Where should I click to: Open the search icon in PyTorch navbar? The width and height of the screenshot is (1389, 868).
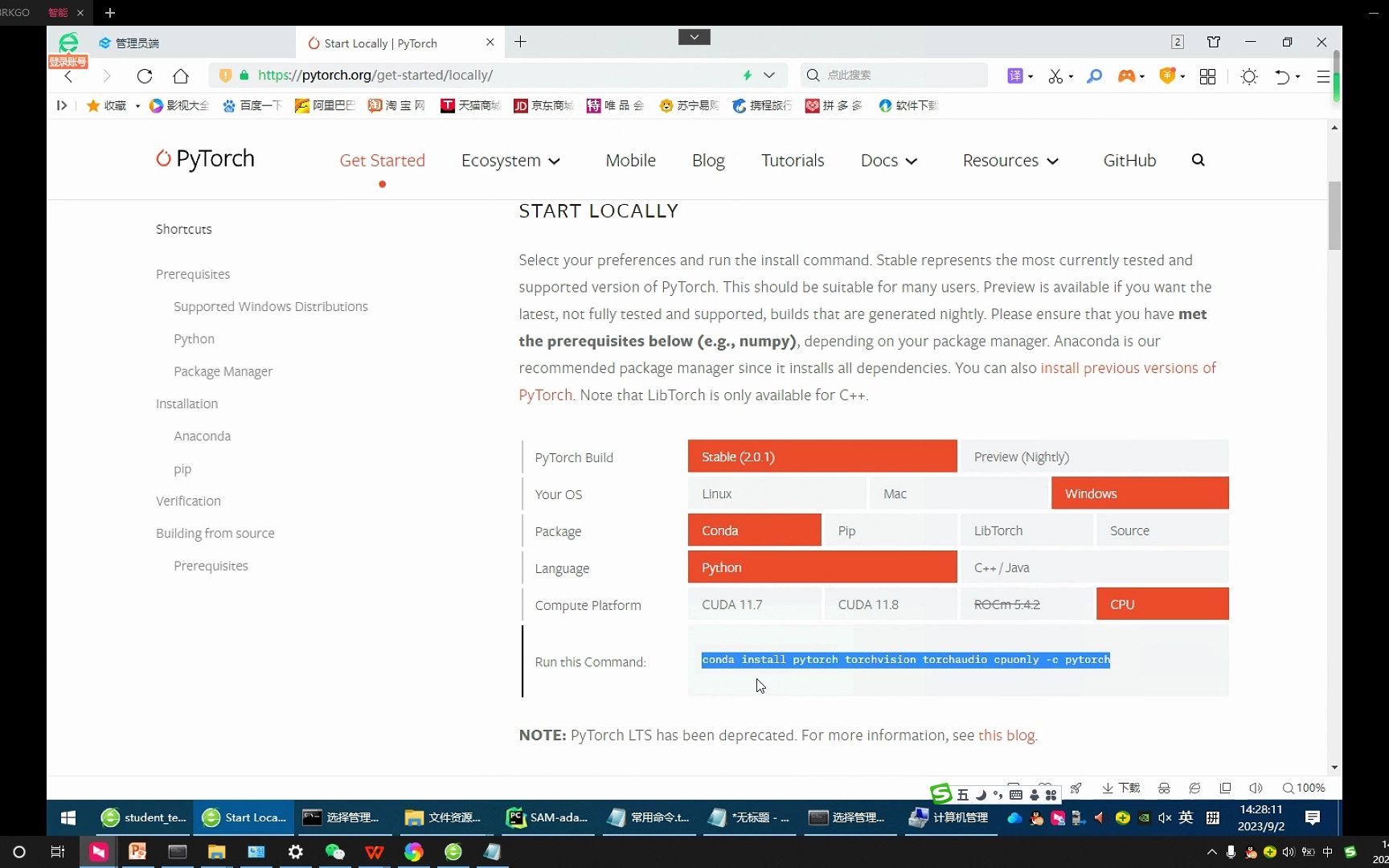point(1198,160)
